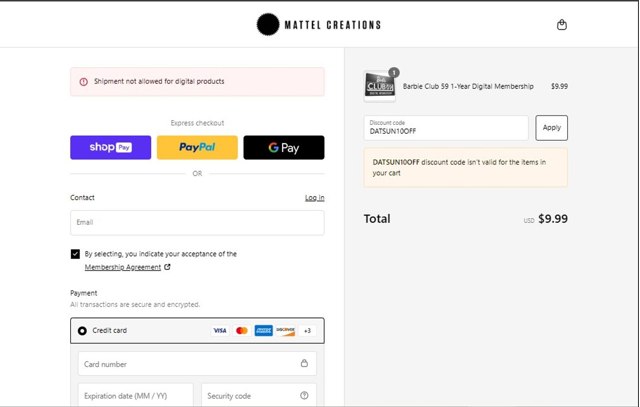Open the Membership Agreement link

point(123,267)
